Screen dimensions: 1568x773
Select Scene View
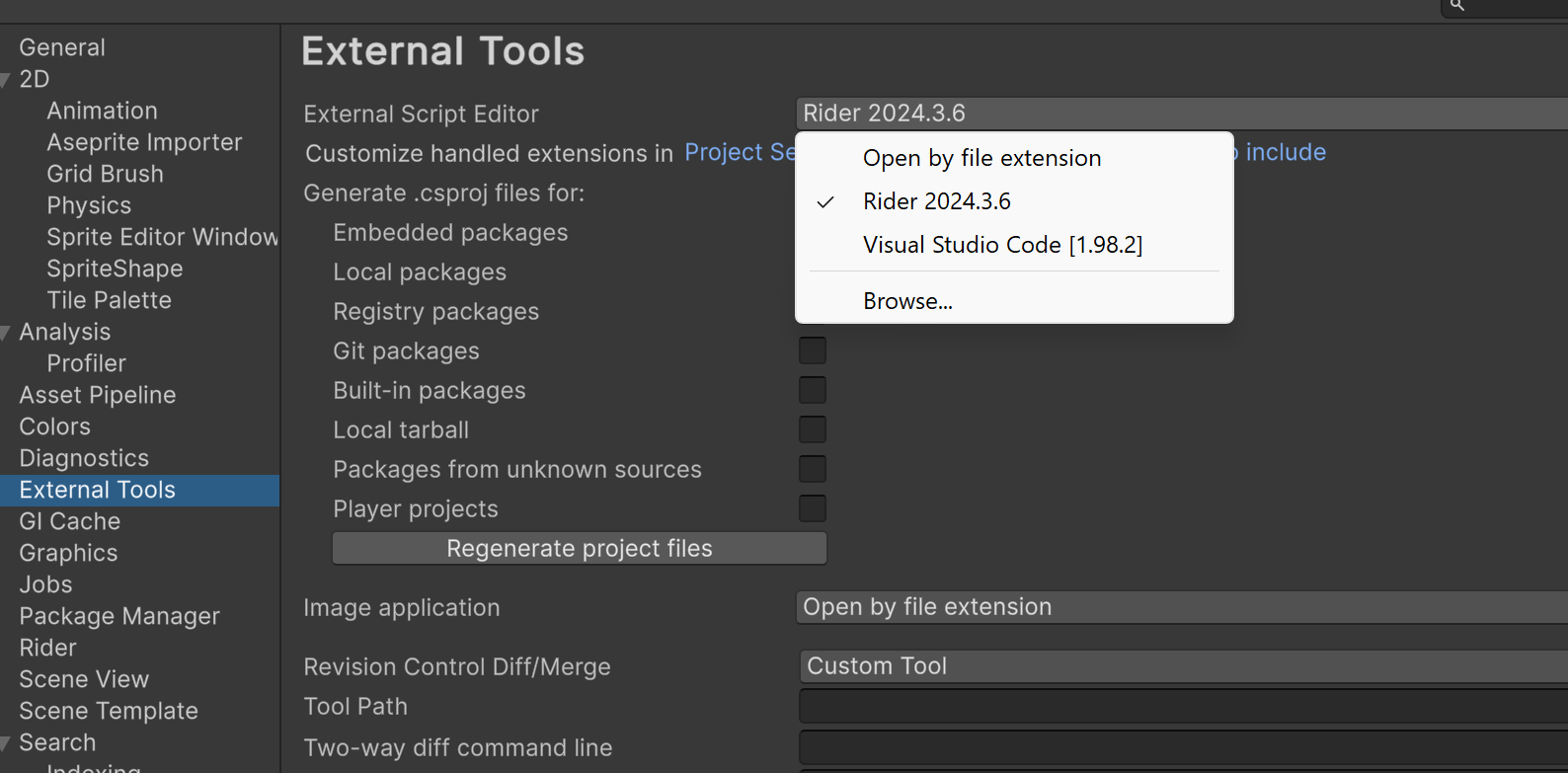84,679
